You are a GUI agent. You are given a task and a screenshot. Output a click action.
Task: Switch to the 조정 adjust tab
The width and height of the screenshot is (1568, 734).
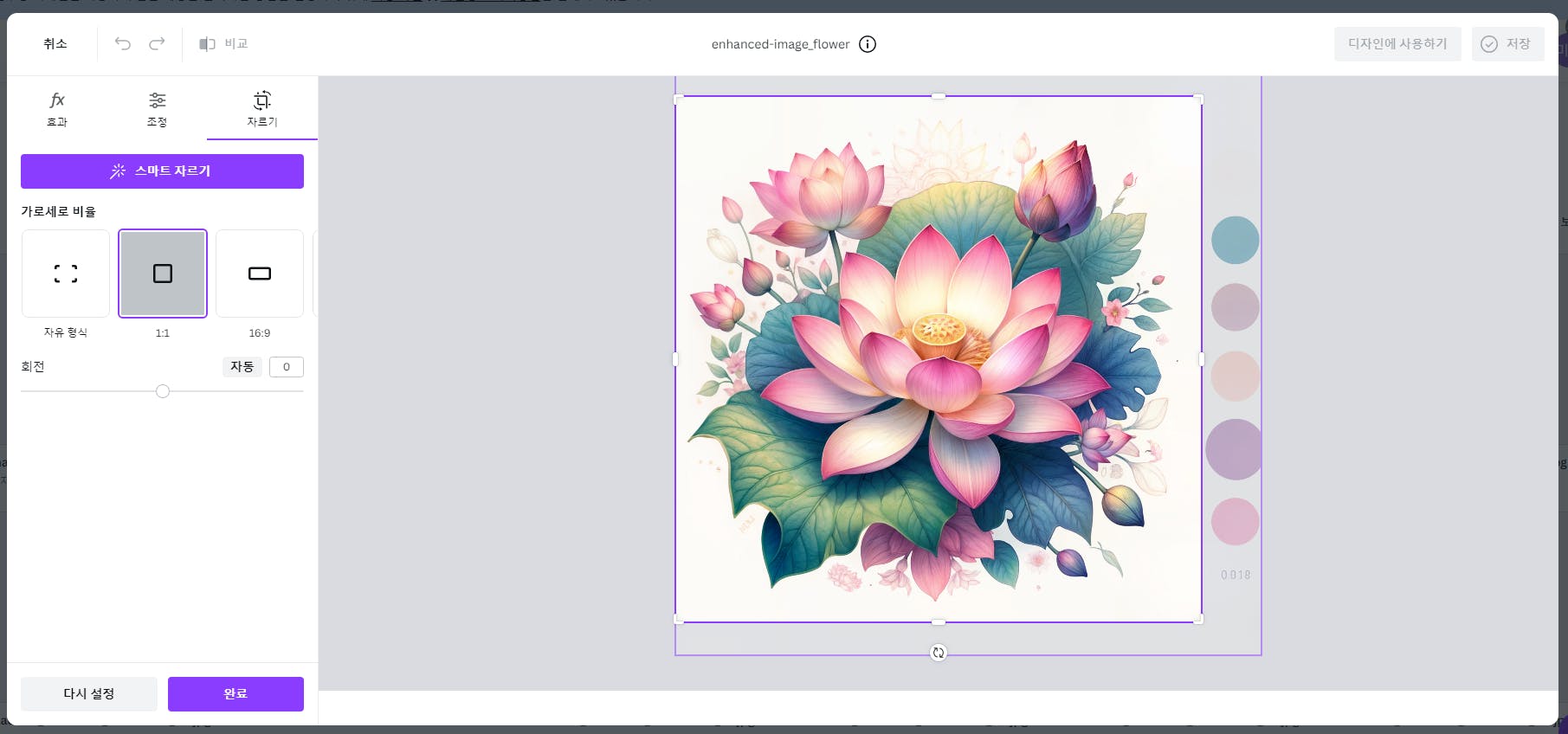click(x=157, y=109)
